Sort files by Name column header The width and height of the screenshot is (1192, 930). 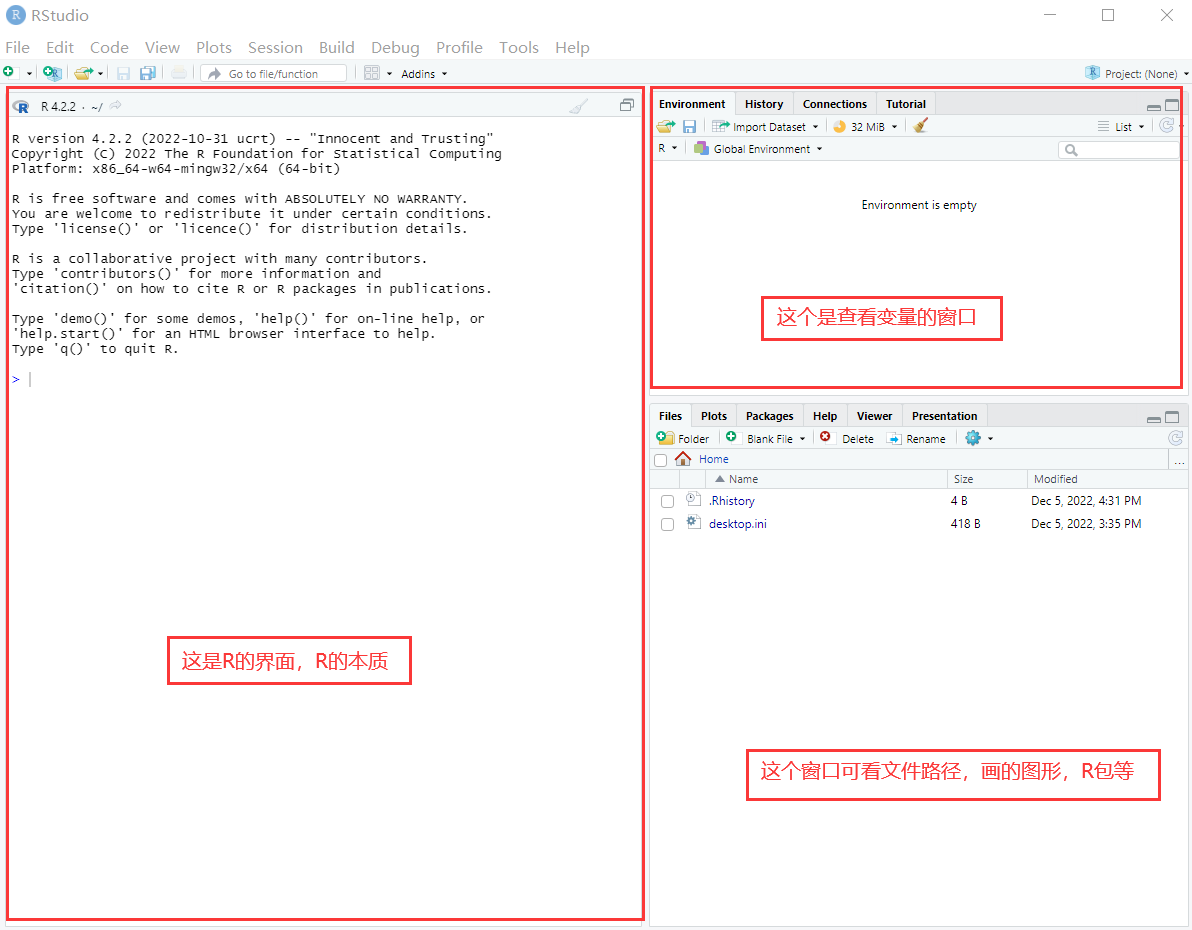coord(827,479)
